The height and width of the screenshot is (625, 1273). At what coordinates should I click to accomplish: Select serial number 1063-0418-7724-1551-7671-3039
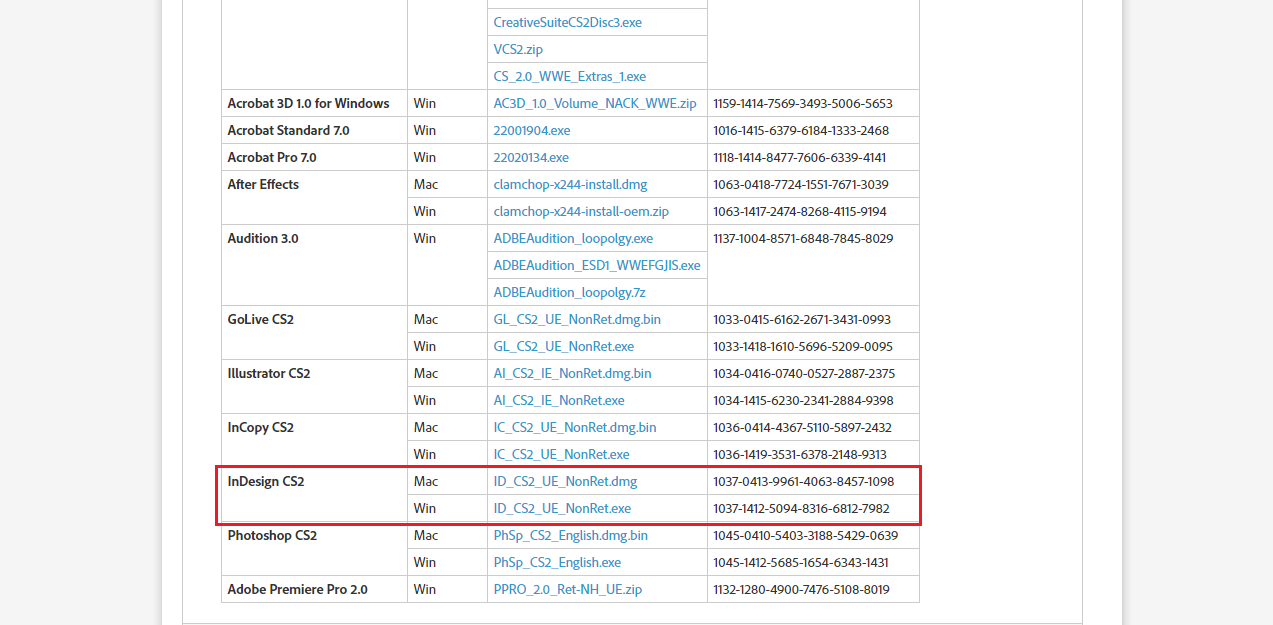(801, 184)
